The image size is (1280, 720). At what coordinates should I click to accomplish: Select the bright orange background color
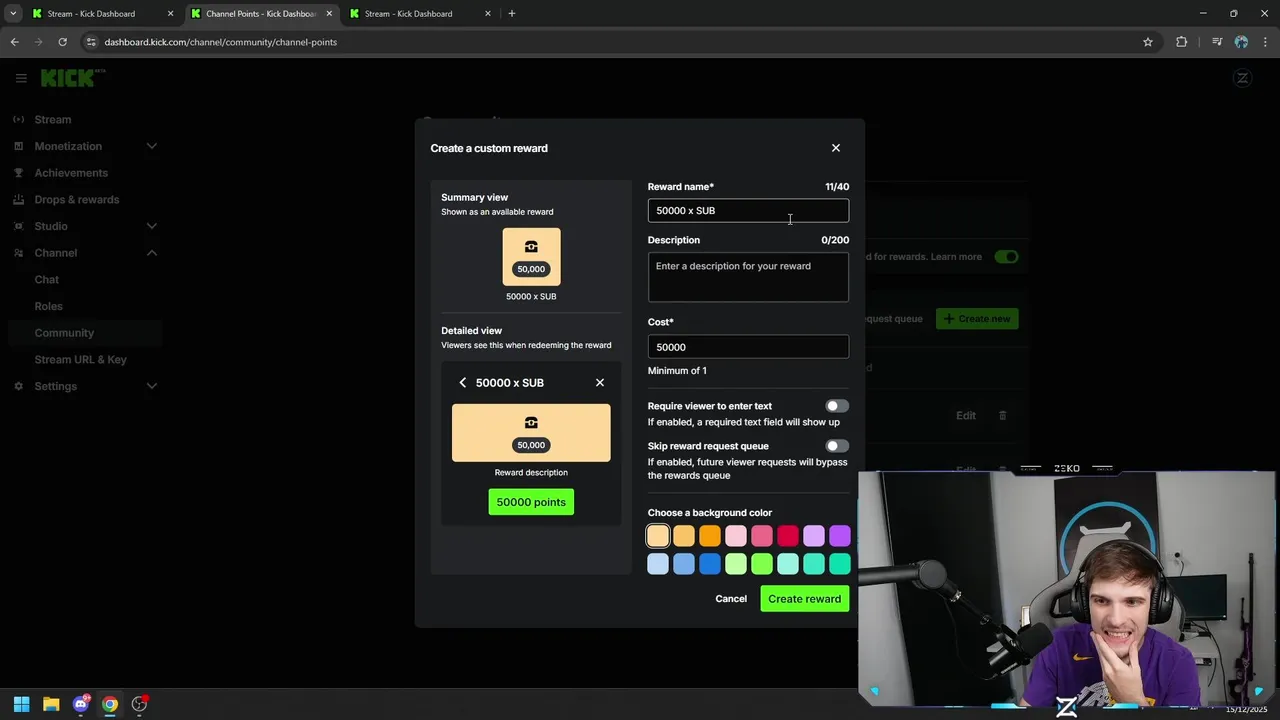710,537
